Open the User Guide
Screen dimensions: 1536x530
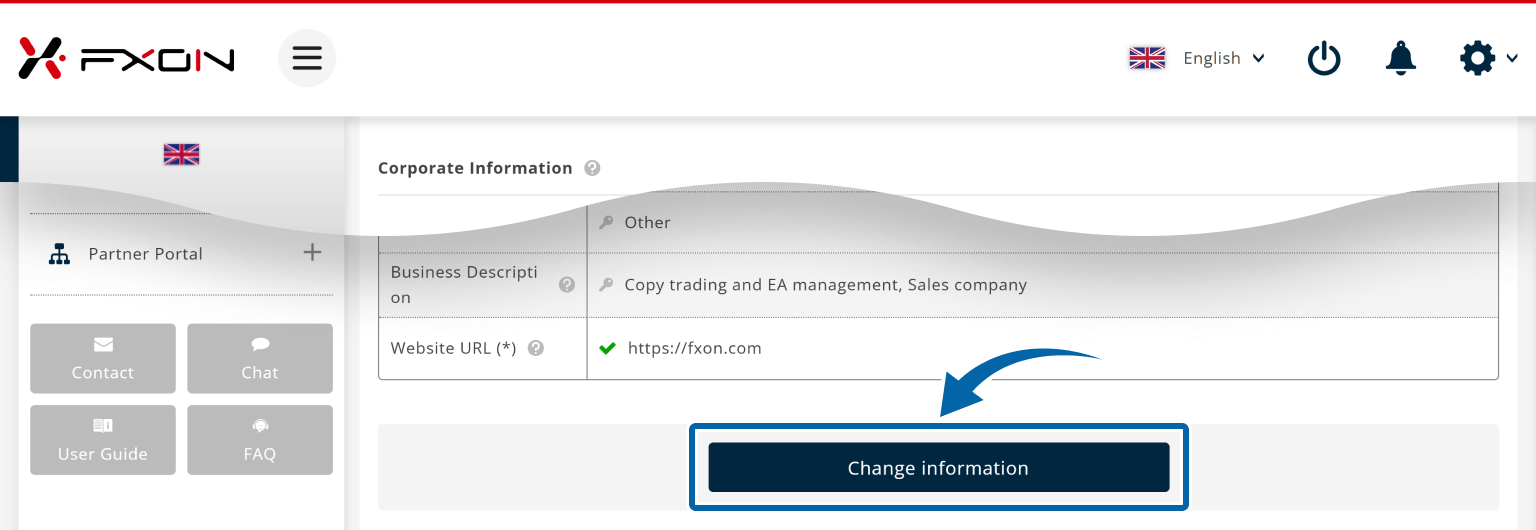pyautogui.click(x=103, y=440)
